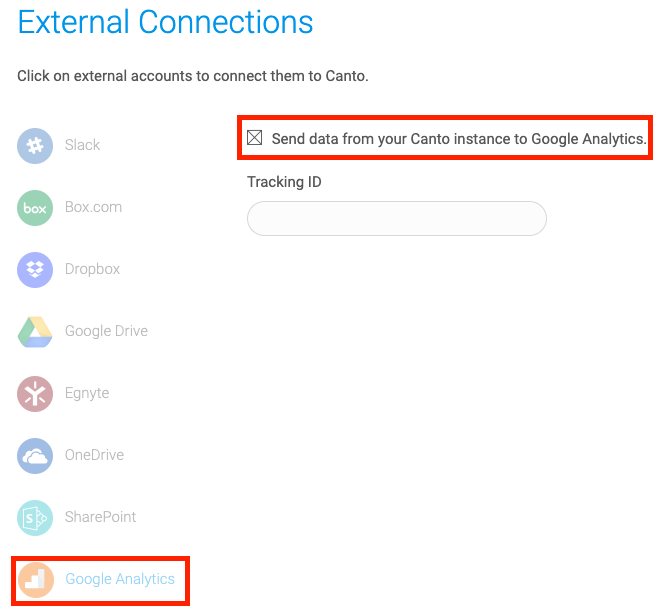Open the Box.com connection label
This screenshot has width=658, height=609.
pyautogui.click(x=93, y=207)
